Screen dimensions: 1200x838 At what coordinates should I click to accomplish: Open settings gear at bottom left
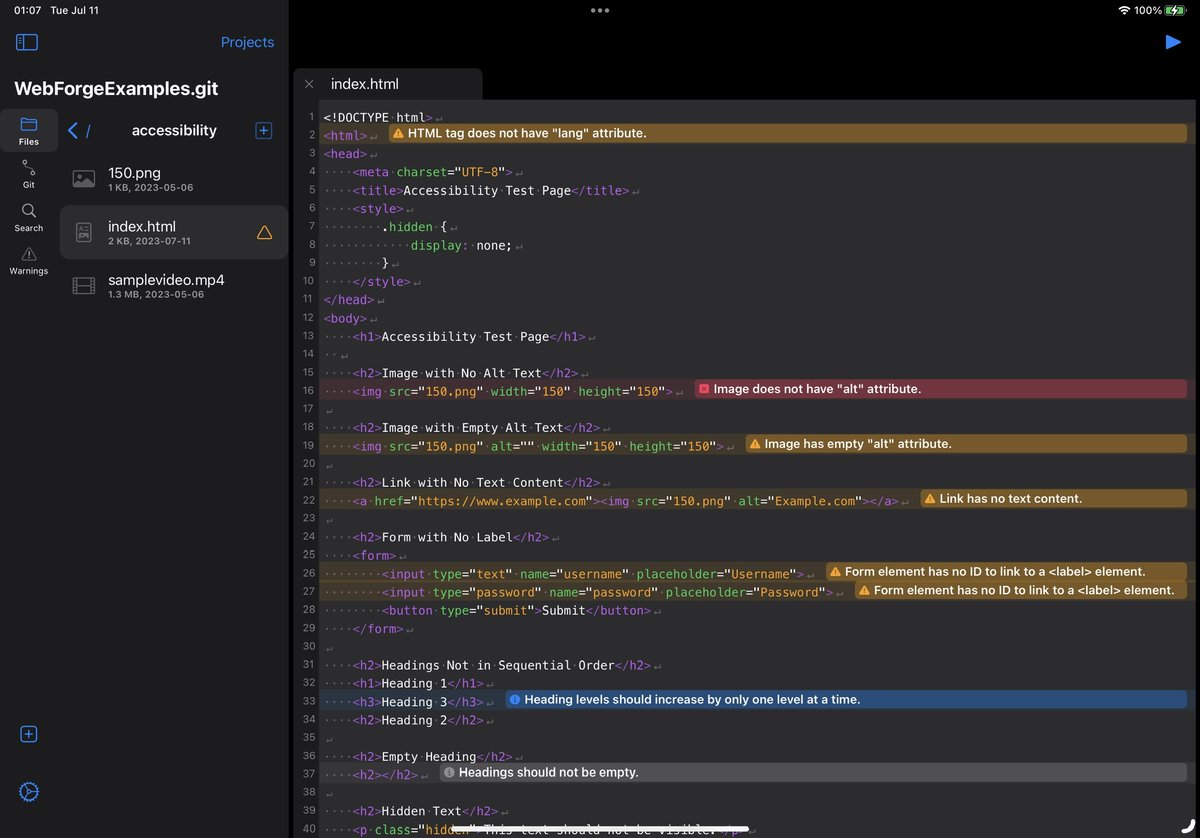click(29, 792)
